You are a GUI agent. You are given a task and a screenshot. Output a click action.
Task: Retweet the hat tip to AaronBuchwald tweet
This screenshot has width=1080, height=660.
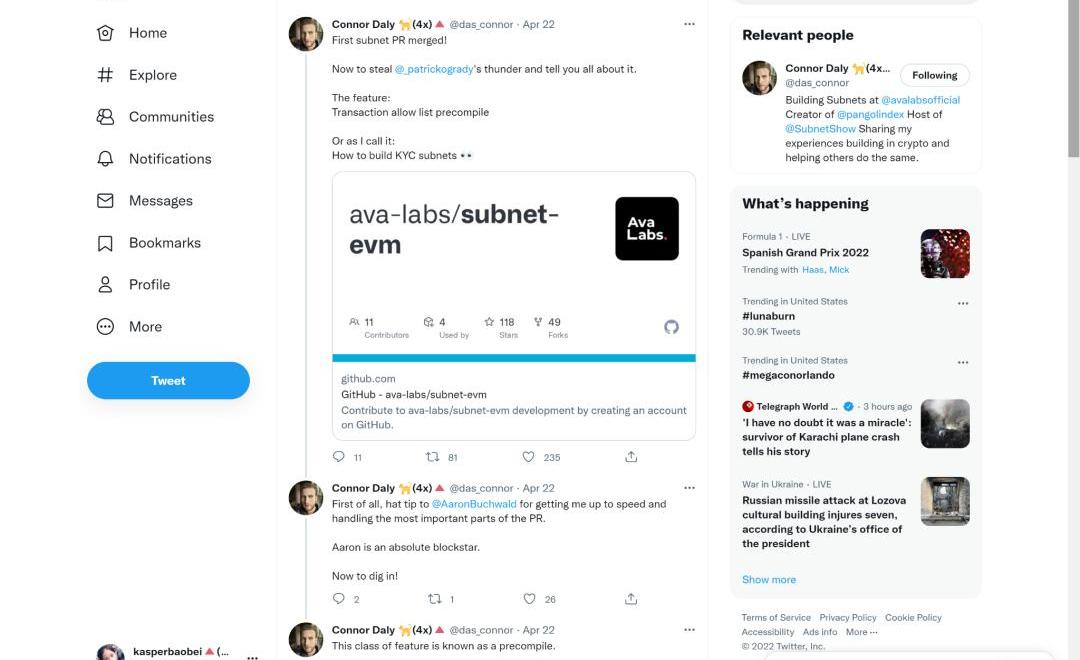click(x=433, y=599)
